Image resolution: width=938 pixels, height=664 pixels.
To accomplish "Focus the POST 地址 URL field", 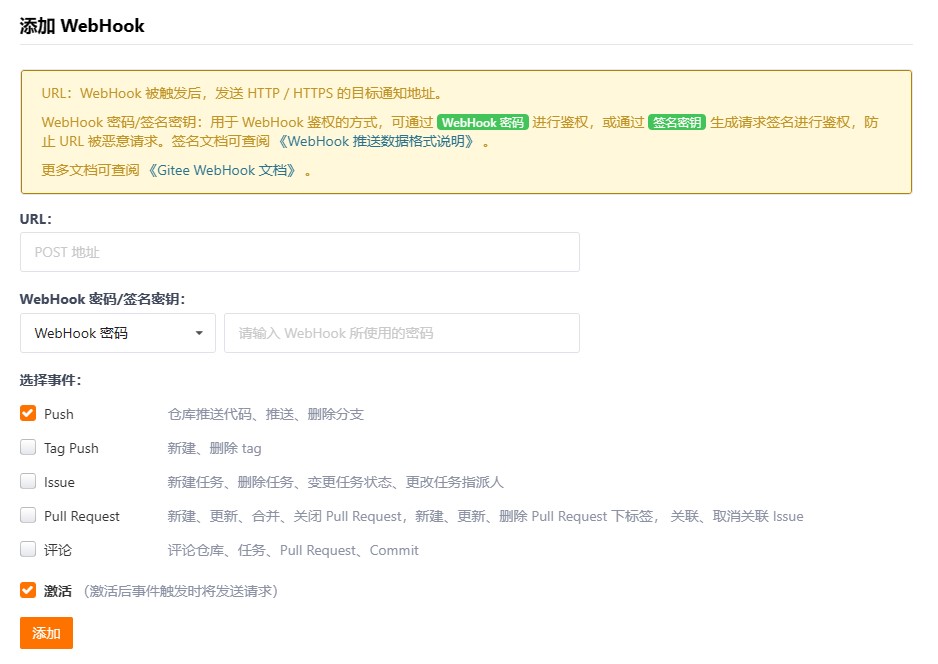I will tap(299, 252).
